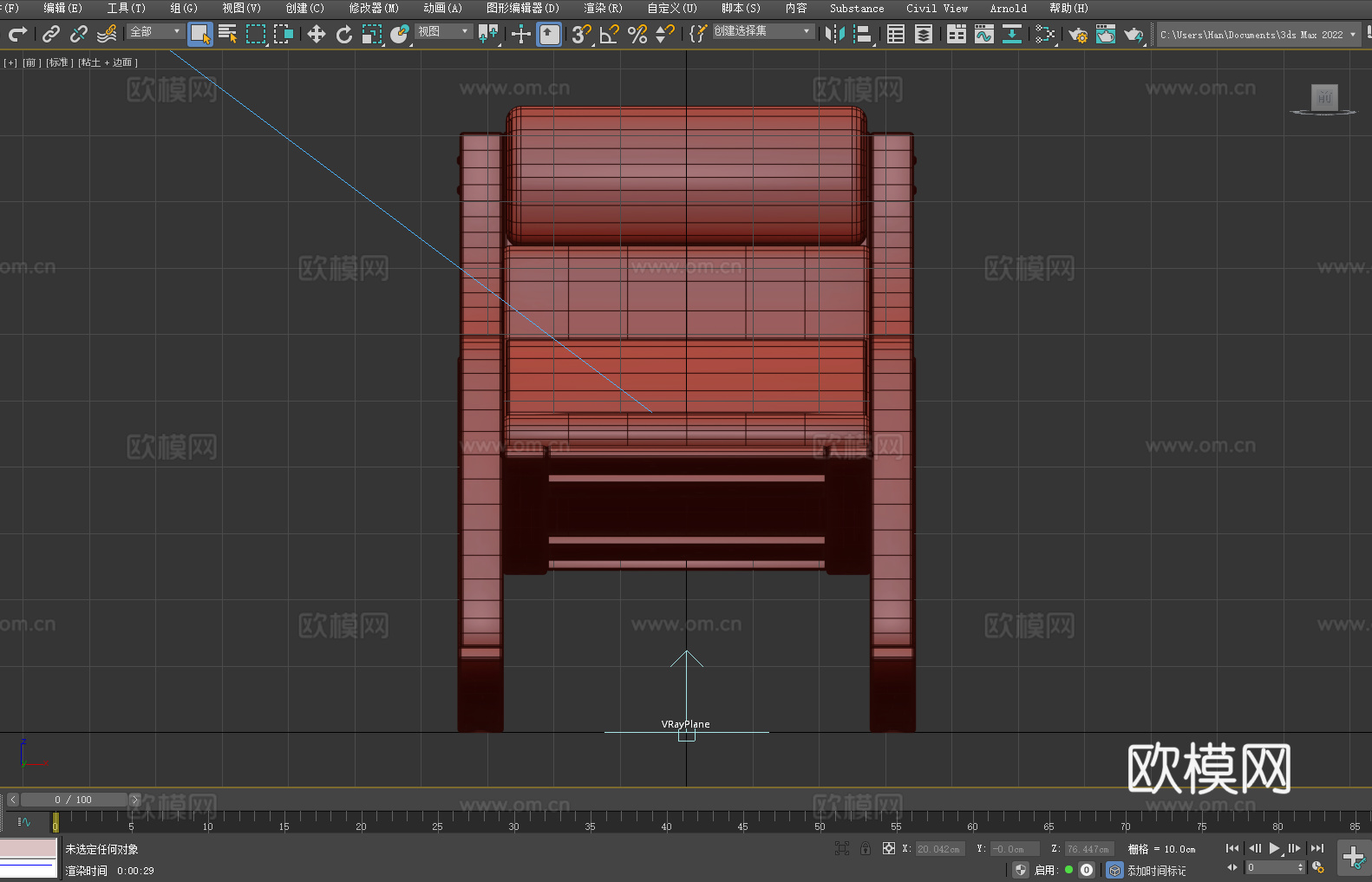Open the Scene Explorer toggle icon
This screenshot has height=882, width=1372.
(x=896, y=34)
